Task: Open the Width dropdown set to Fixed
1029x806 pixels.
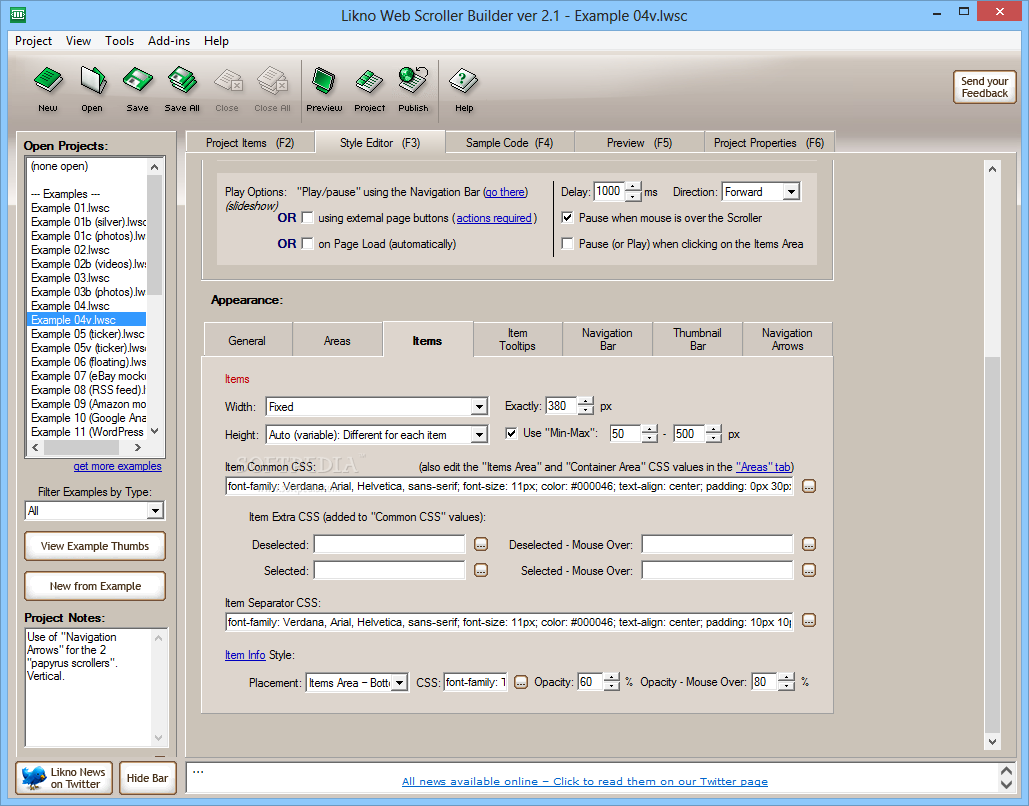Action: tap(480, 407)
